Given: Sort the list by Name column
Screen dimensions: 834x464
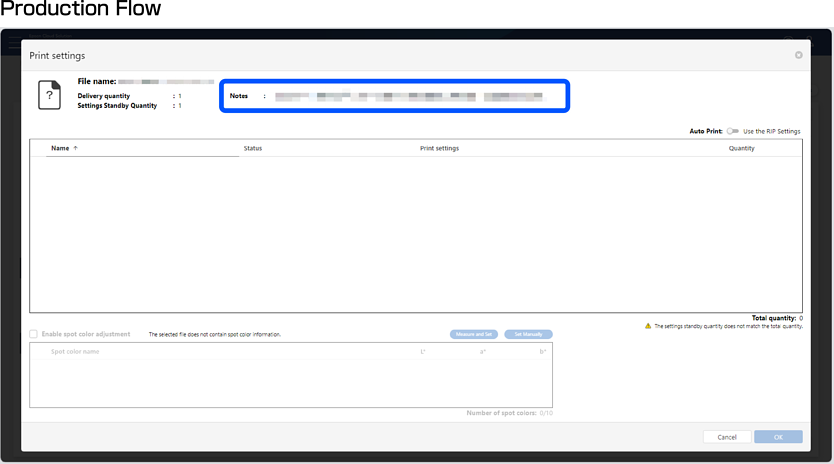Looking at the screenshot, I should (x=60, y=148).
